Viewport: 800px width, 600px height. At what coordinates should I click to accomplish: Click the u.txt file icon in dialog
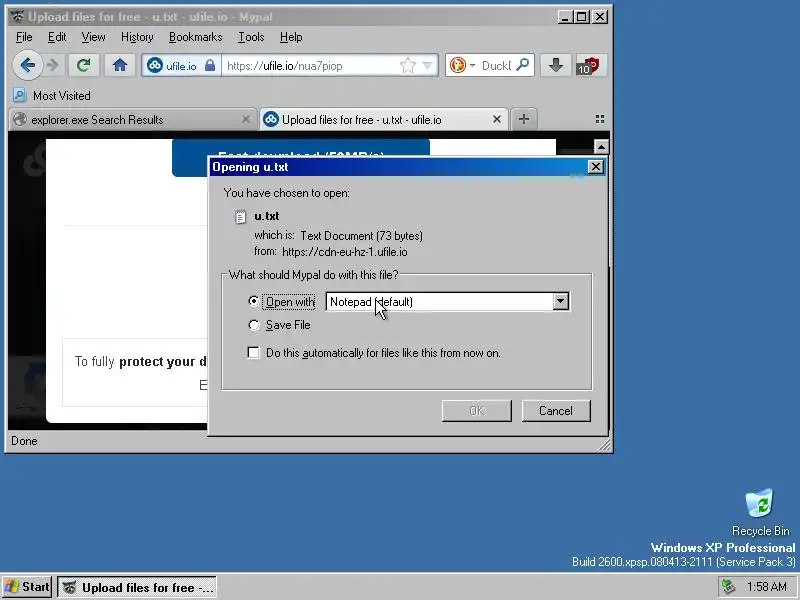(x=240, y=217)
